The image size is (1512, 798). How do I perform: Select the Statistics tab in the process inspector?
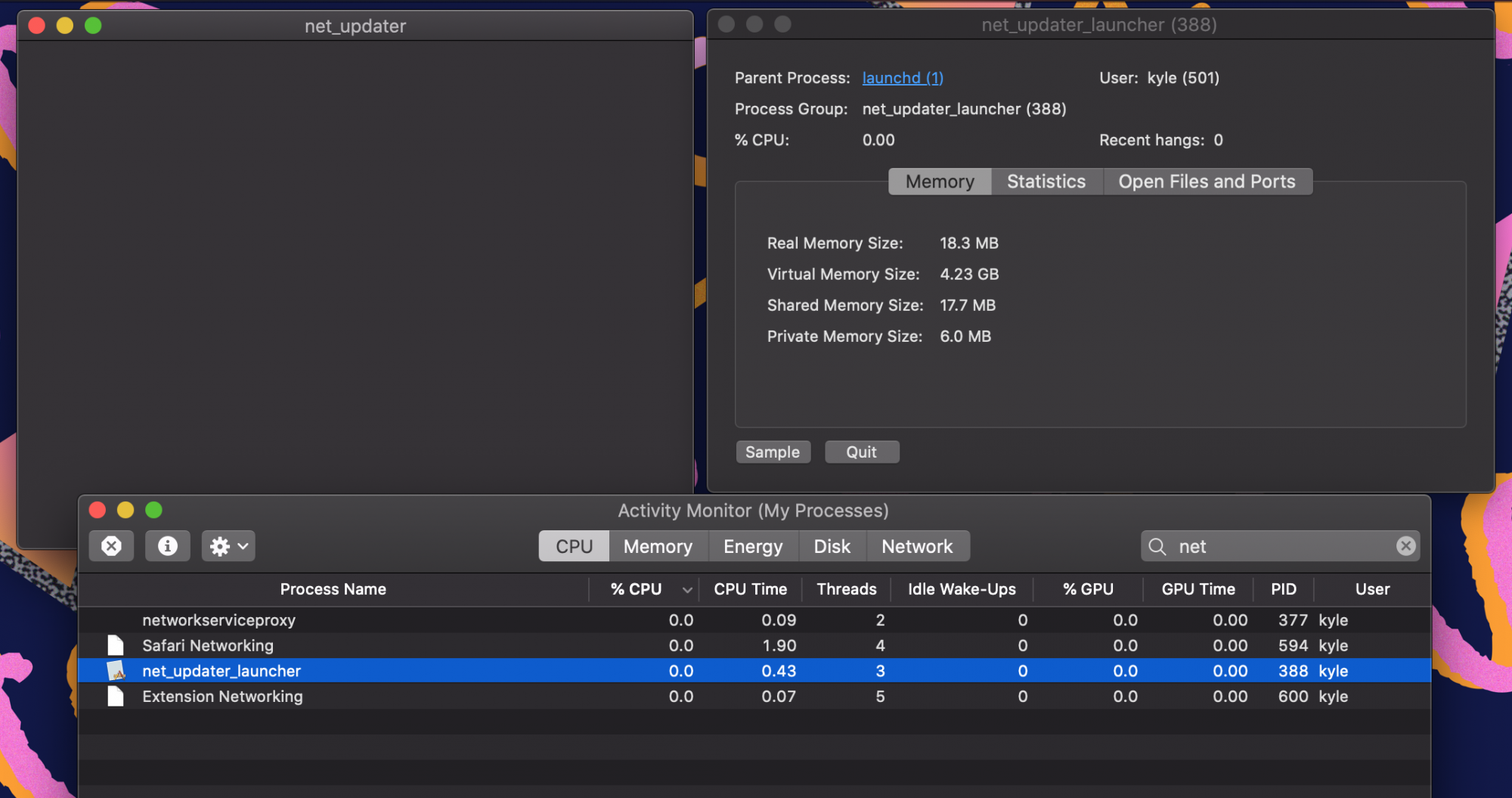coord(1046,182)
